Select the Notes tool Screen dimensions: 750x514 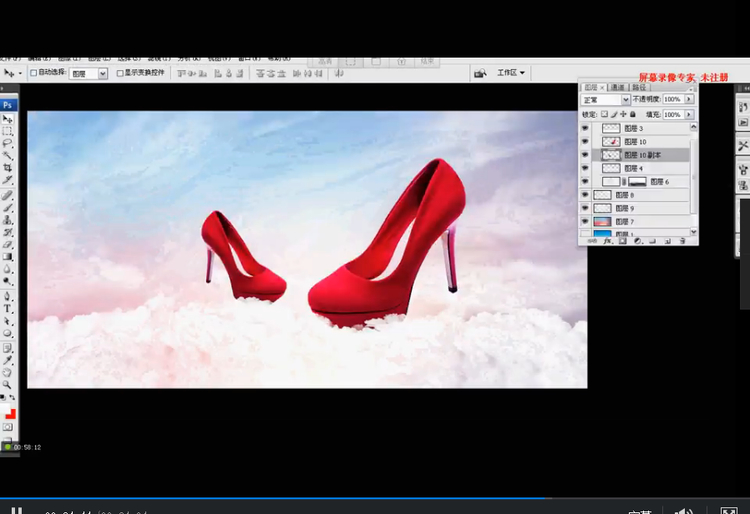tap(7, 349)
